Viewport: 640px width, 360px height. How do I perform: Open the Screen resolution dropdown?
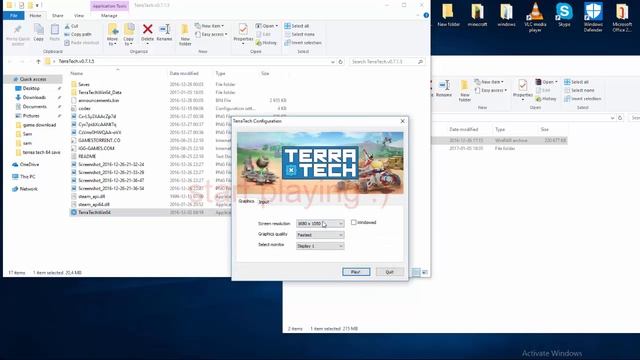(x=320, y=224)
